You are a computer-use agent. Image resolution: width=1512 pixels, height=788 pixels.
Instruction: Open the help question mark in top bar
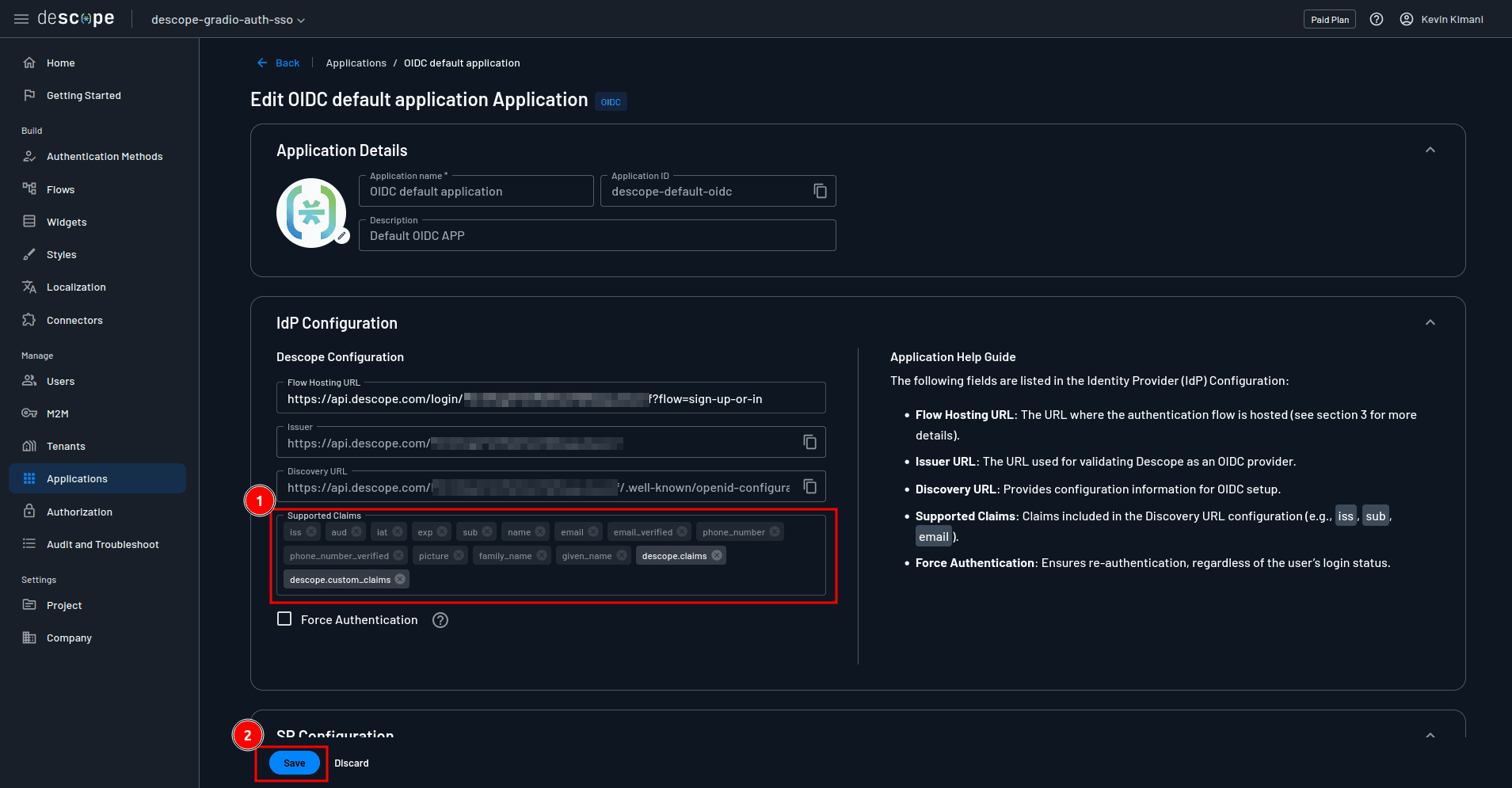click(1377, 19)
